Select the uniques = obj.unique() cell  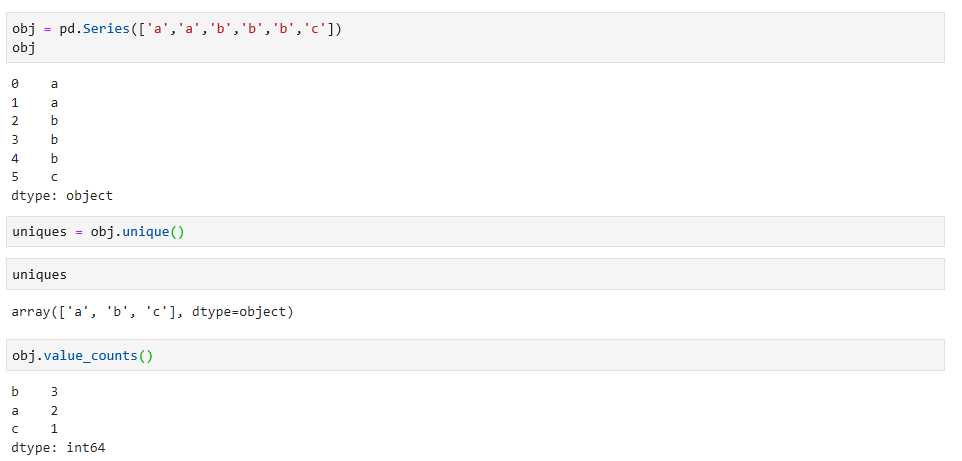(475, 231)
